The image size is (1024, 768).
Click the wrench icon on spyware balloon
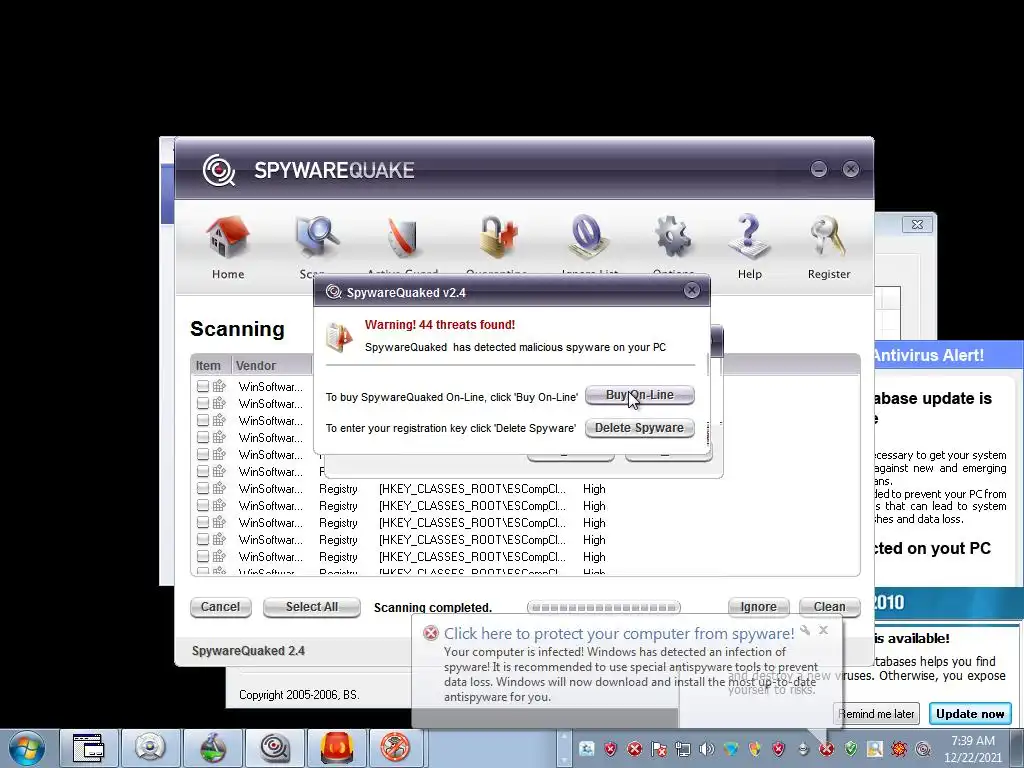click(805, 630)
